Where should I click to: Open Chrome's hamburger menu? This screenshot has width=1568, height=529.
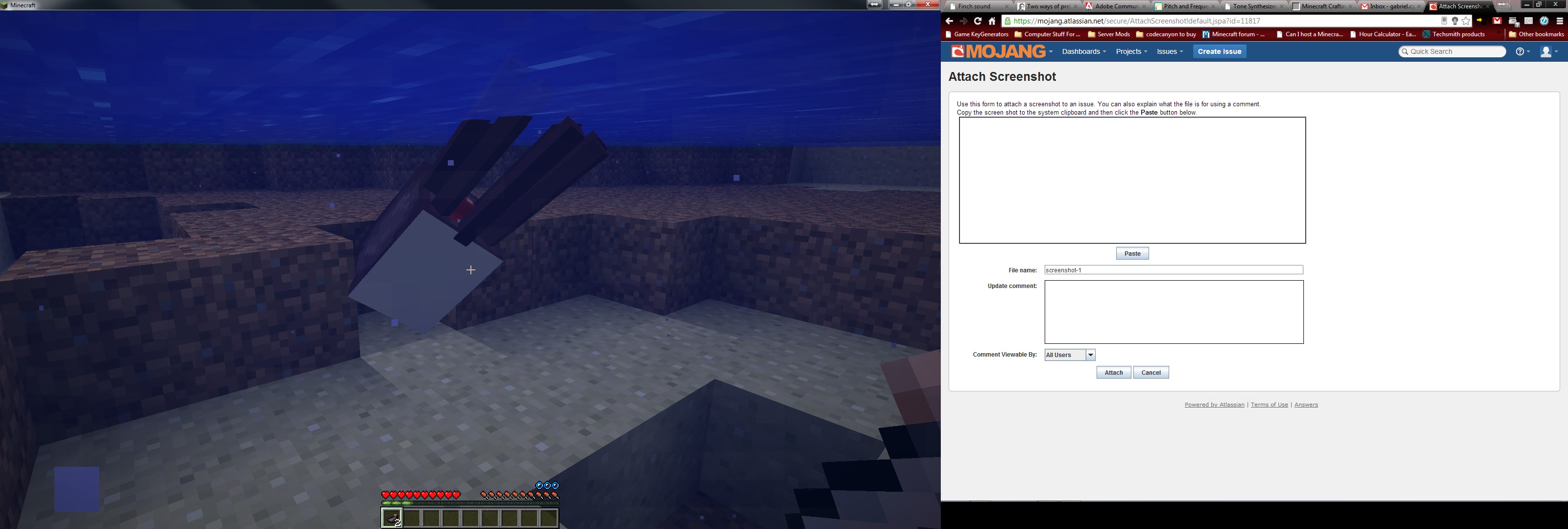1560,21
